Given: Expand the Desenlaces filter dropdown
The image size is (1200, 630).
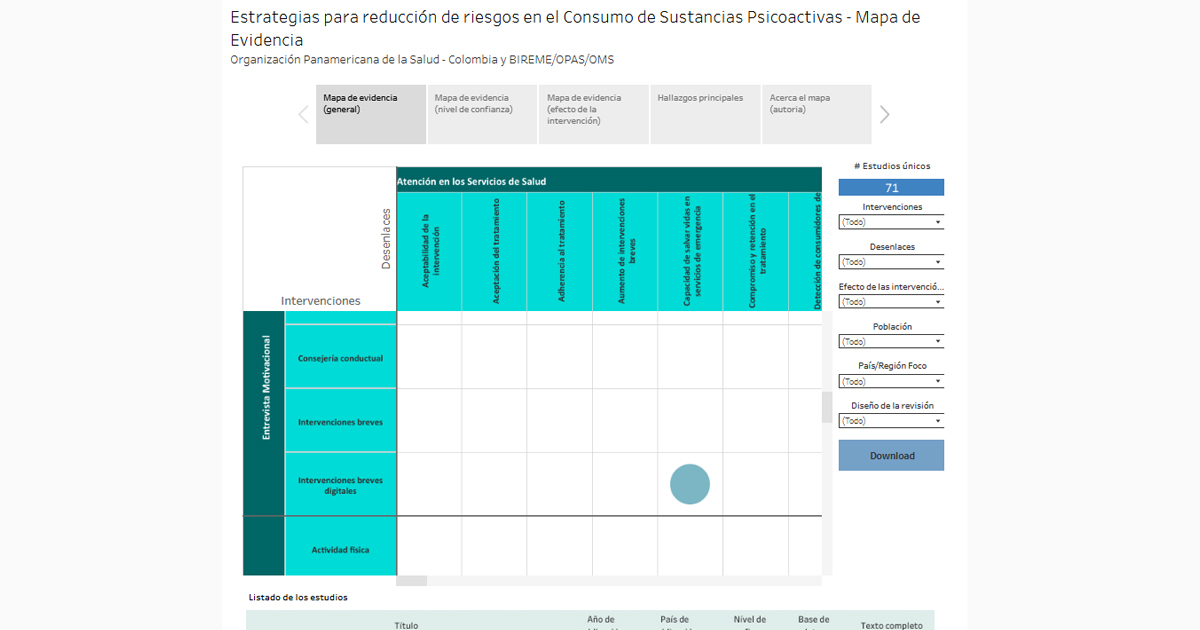Looking at the screenshot, I should coord(891,262).
